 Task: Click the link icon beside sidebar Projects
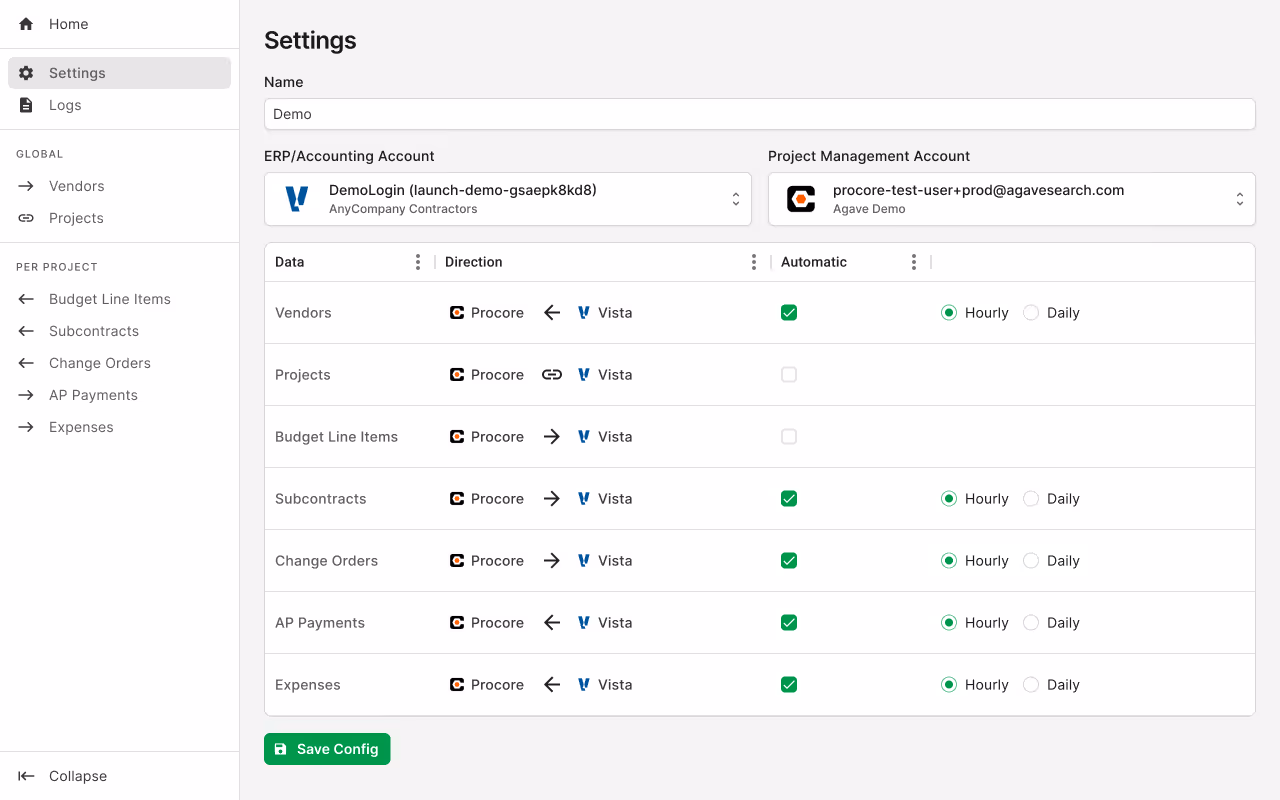[26, 218]
